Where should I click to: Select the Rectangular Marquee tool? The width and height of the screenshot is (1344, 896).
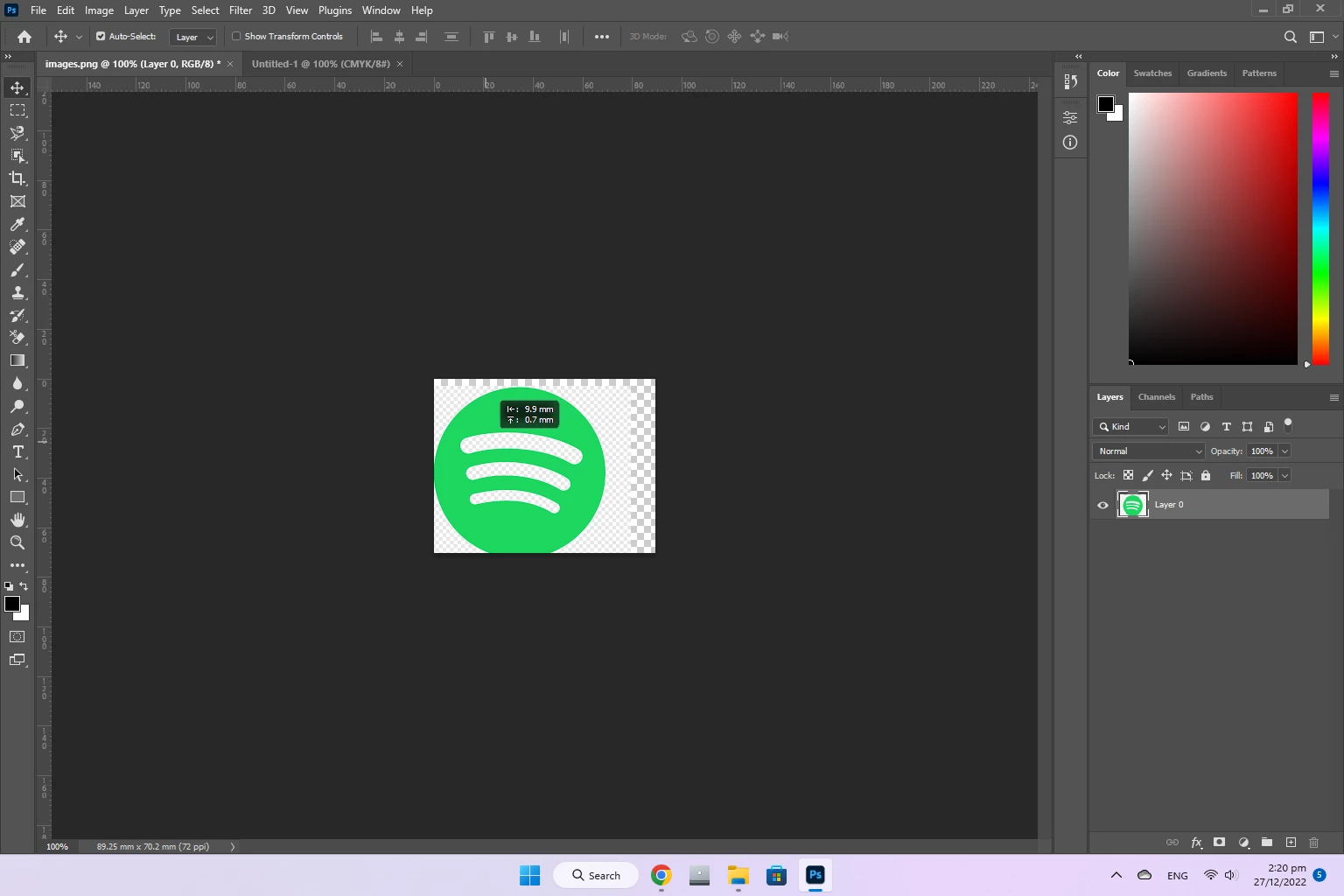coord(17,110)
